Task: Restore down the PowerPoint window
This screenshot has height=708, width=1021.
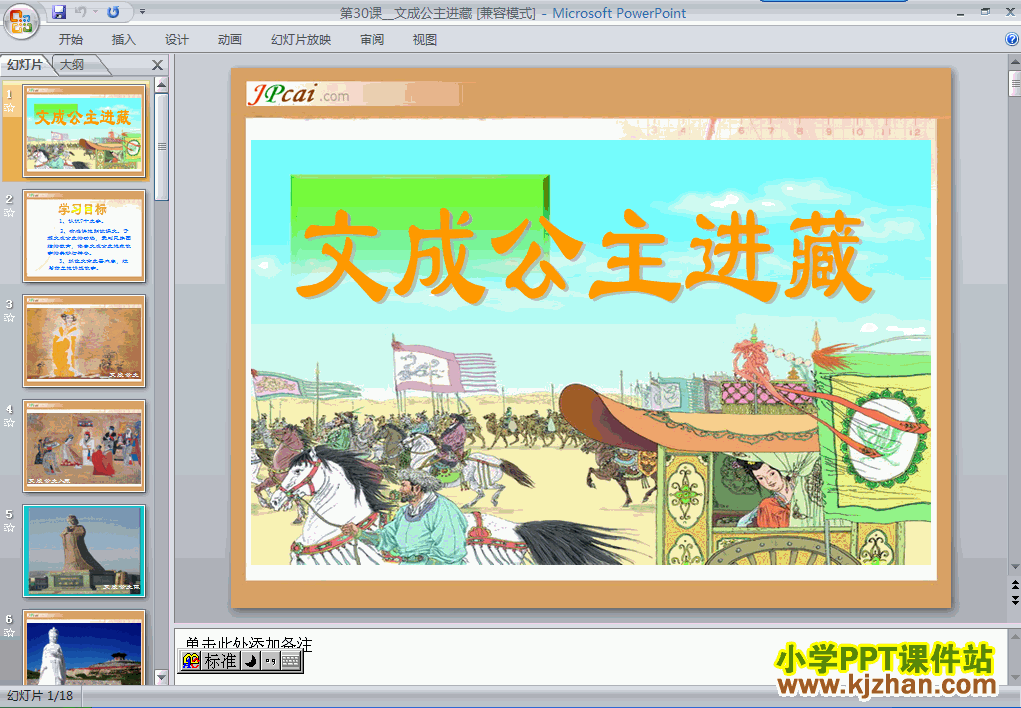Action: tap(985, 12)
